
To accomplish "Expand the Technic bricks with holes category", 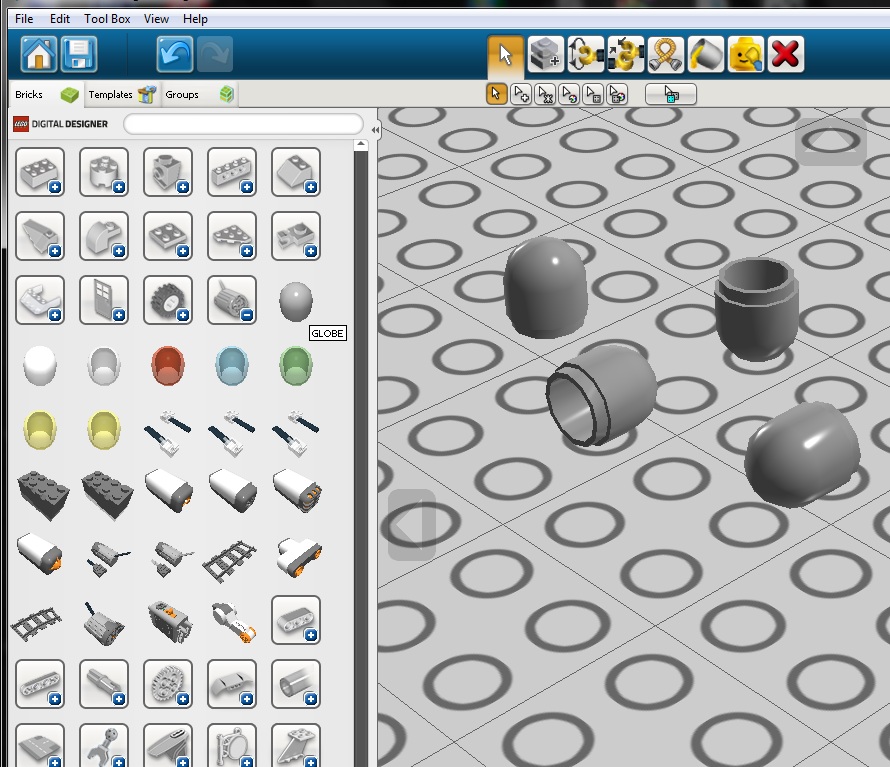I will (x=232, y=172).
